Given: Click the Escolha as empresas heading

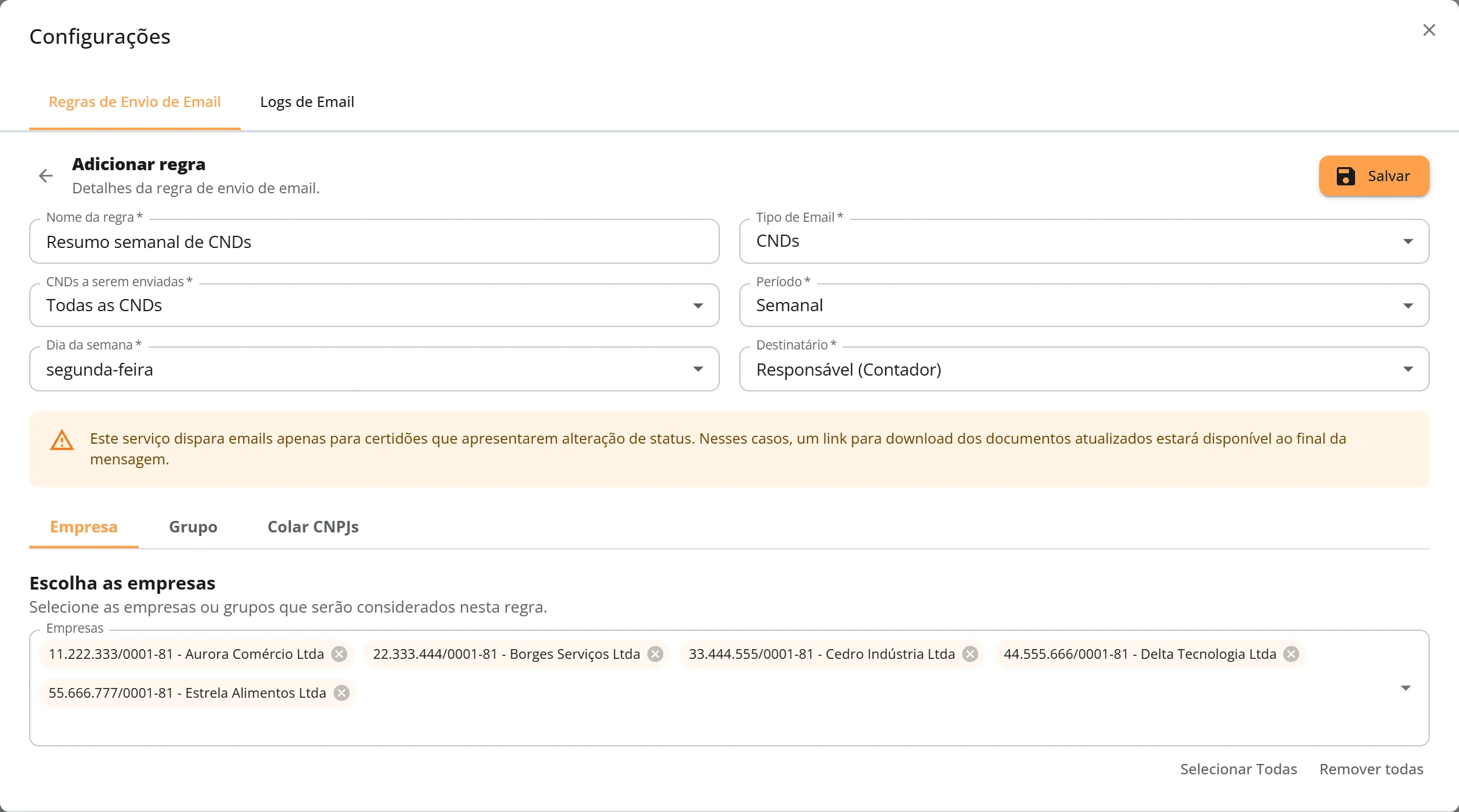Looking at the screenshot, I should click(122, 583).
